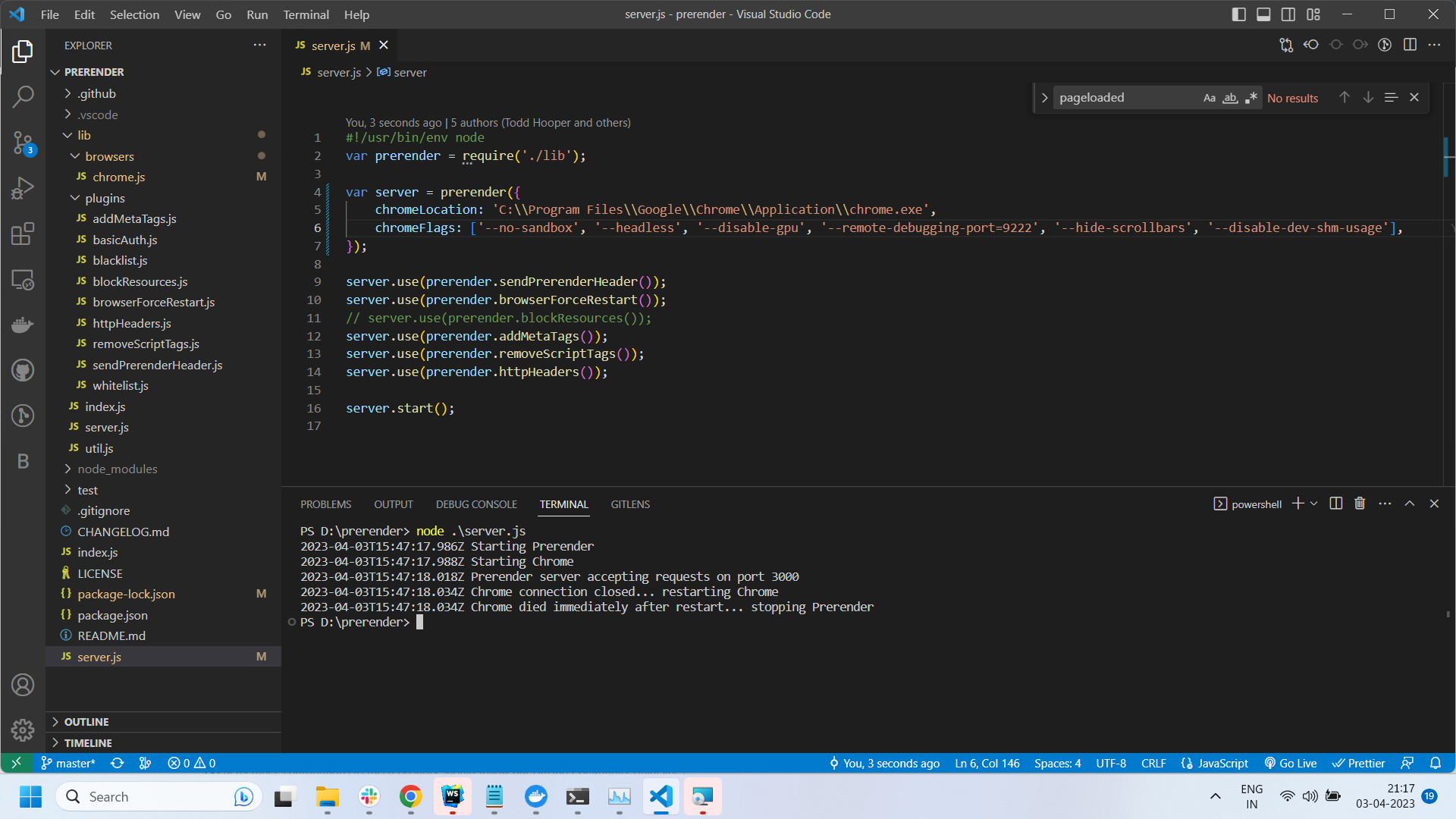Open remote window indicator in status bar
Screen dimensions: 1456x819
16,763
